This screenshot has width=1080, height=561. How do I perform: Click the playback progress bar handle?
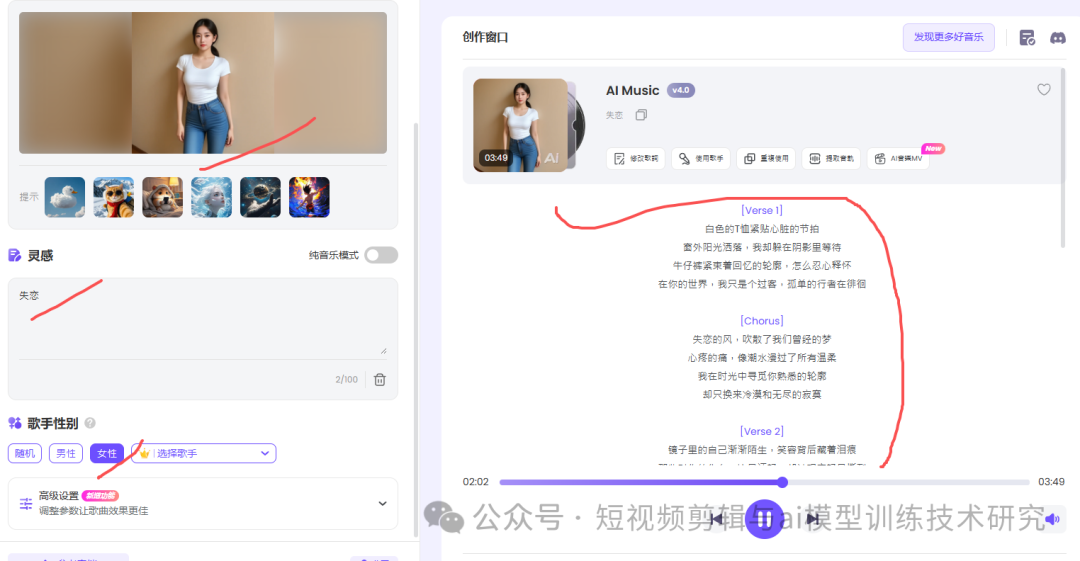click(x=782, y=482)
